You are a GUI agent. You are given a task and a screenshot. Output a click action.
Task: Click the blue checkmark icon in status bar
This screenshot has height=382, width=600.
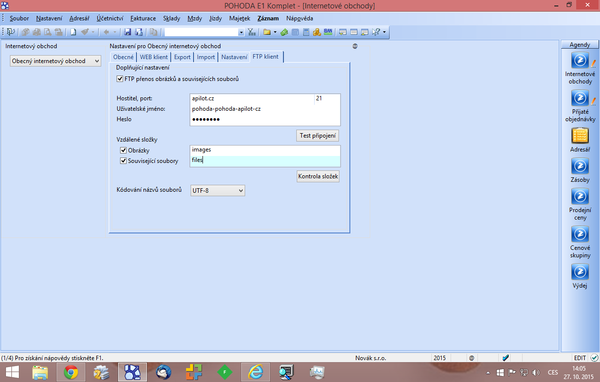pos(505,358)
